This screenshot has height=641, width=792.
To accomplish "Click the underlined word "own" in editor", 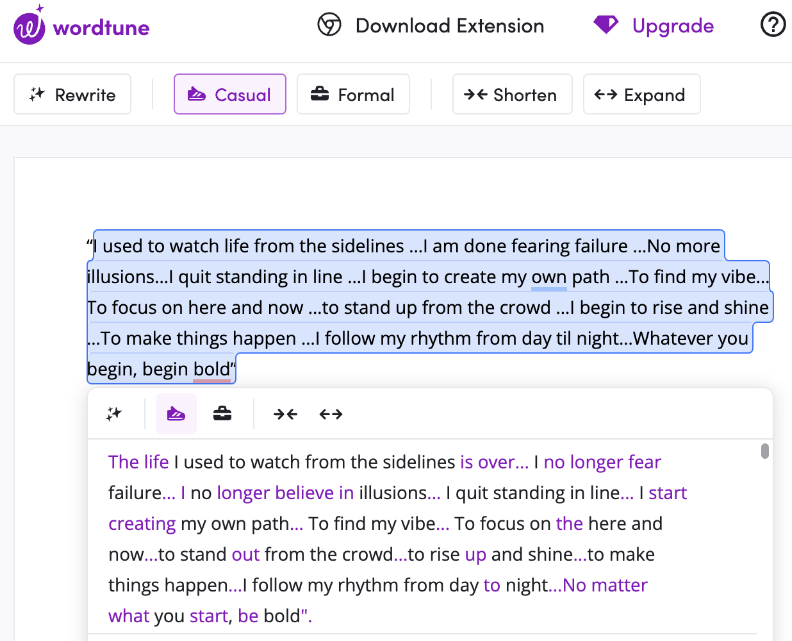I will (x=548, y=277).
